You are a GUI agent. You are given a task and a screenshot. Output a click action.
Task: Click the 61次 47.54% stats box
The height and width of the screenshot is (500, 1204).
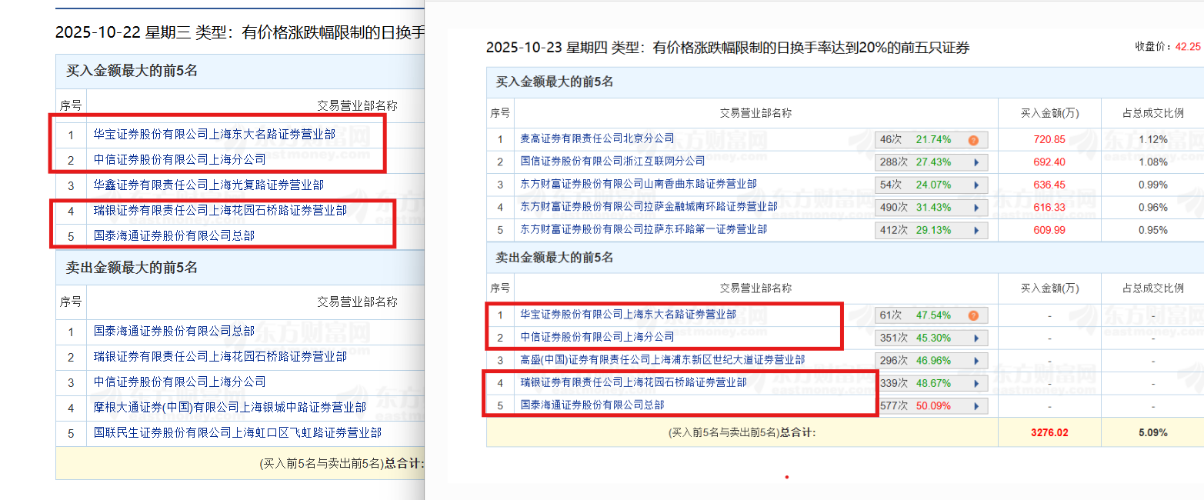(x=932, y=314)
